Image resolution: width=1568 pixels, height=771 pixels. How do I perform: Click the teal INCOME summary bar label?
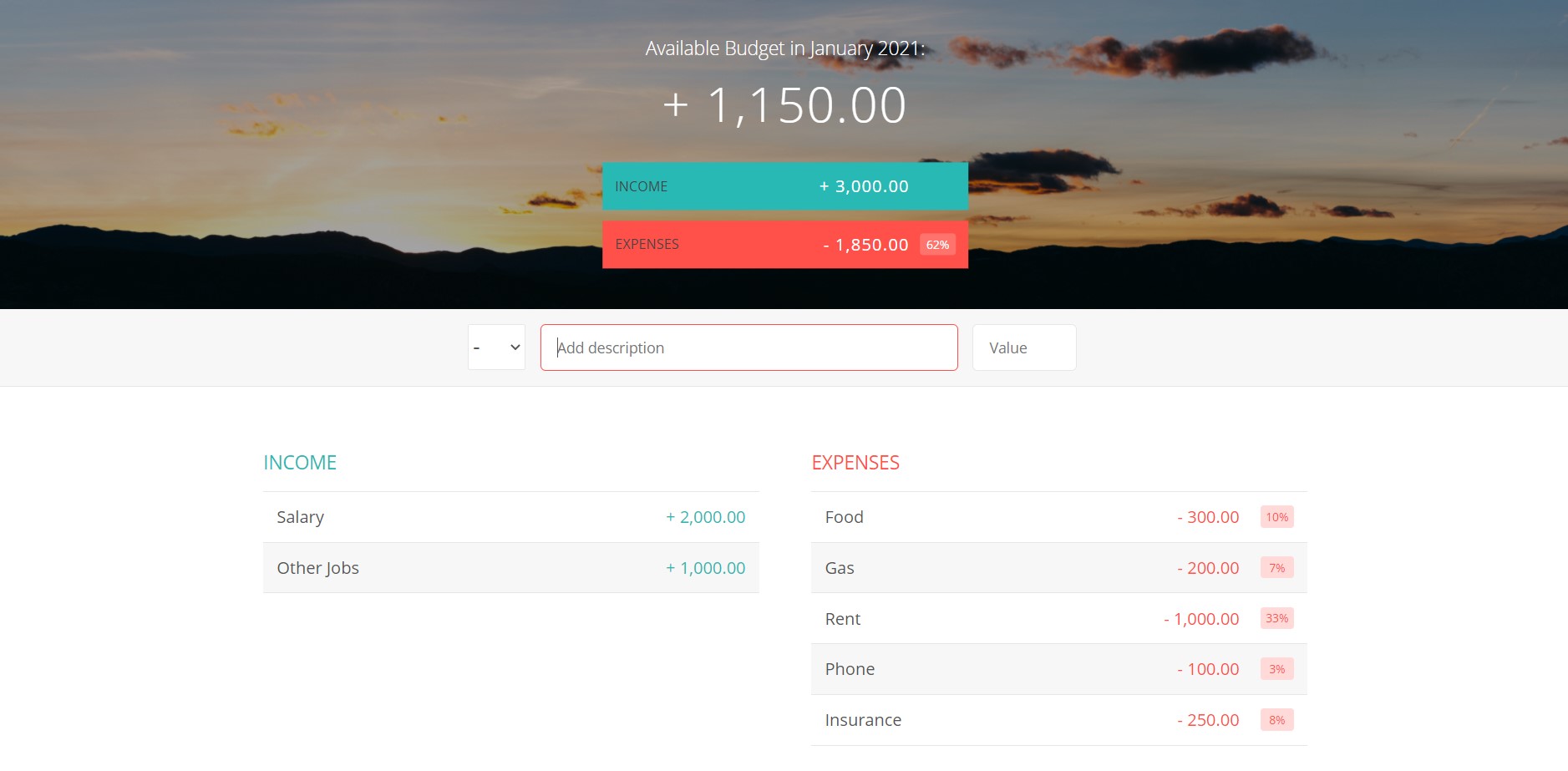pyautogui.click(x=641, y=186)
